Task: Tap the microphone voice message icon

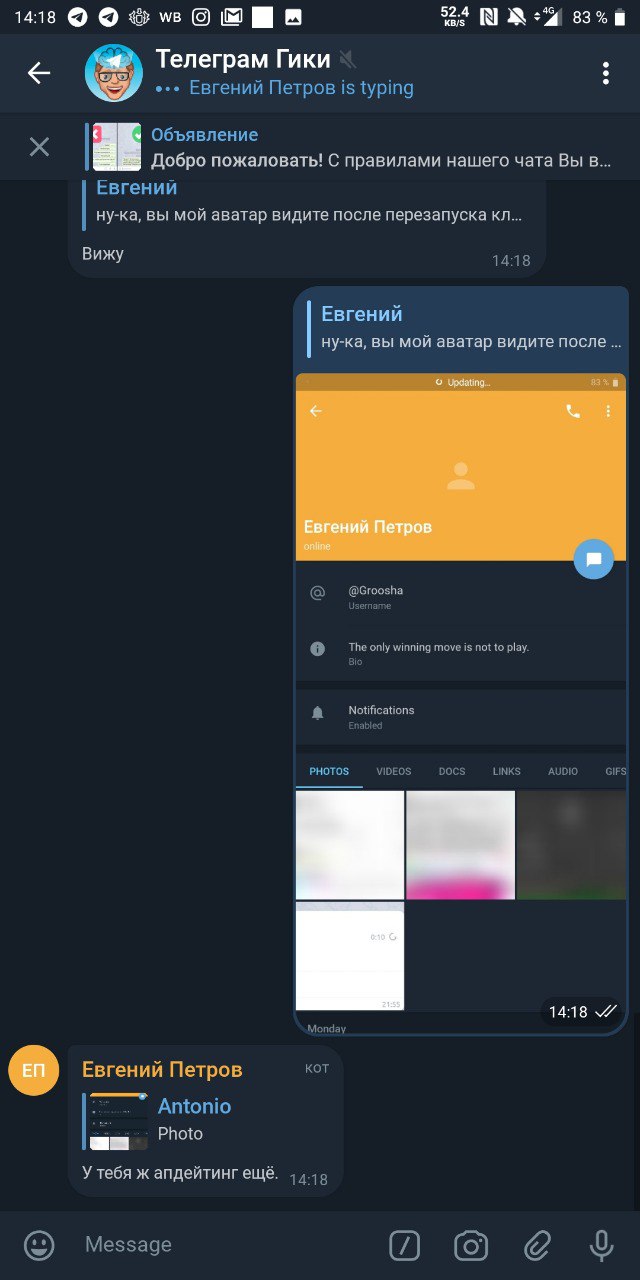Action: click(x=601, y=1245)
